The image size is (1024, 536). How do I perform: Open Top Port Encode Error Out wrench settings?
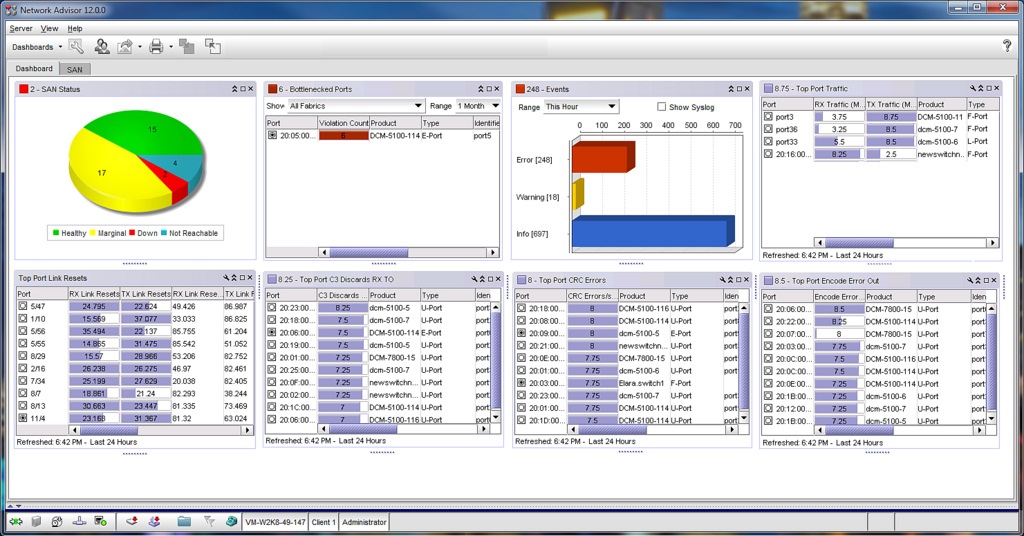coord(971,281)
